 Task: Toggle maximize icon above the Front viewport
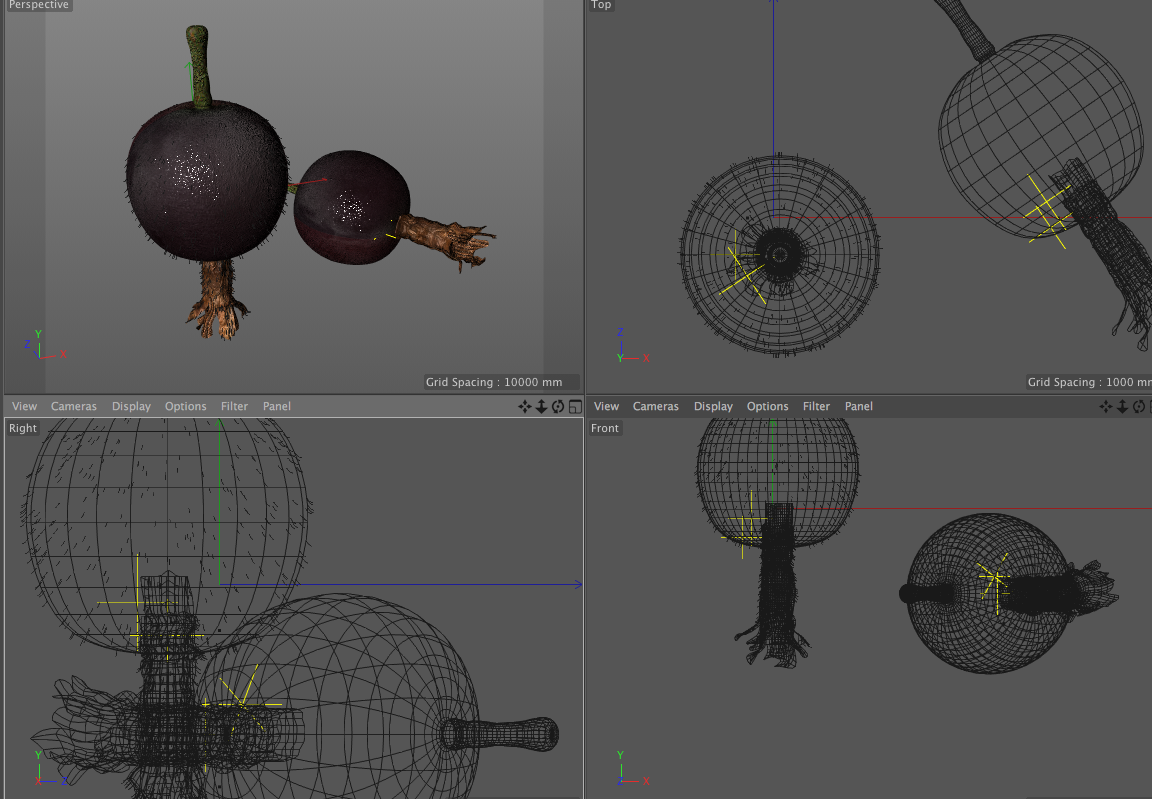(1150, 406)
